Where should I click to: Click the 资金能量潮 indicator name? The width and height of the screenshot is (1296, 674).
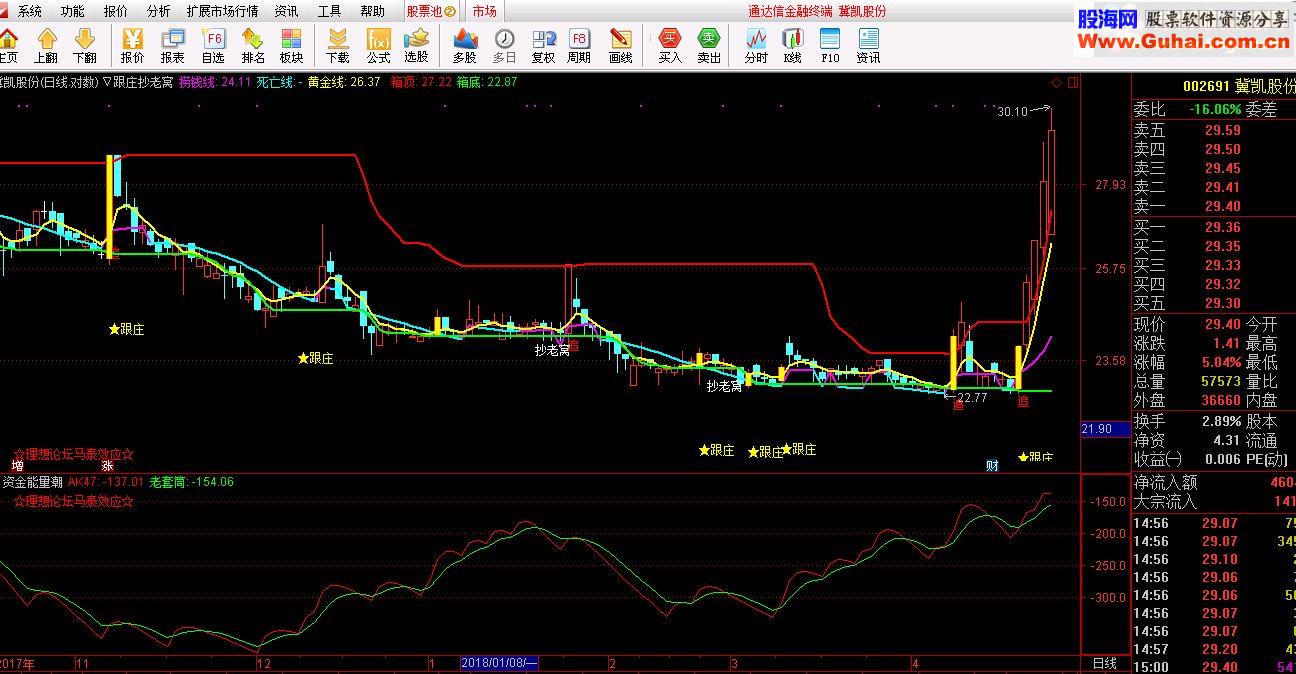tap(32, 482)
